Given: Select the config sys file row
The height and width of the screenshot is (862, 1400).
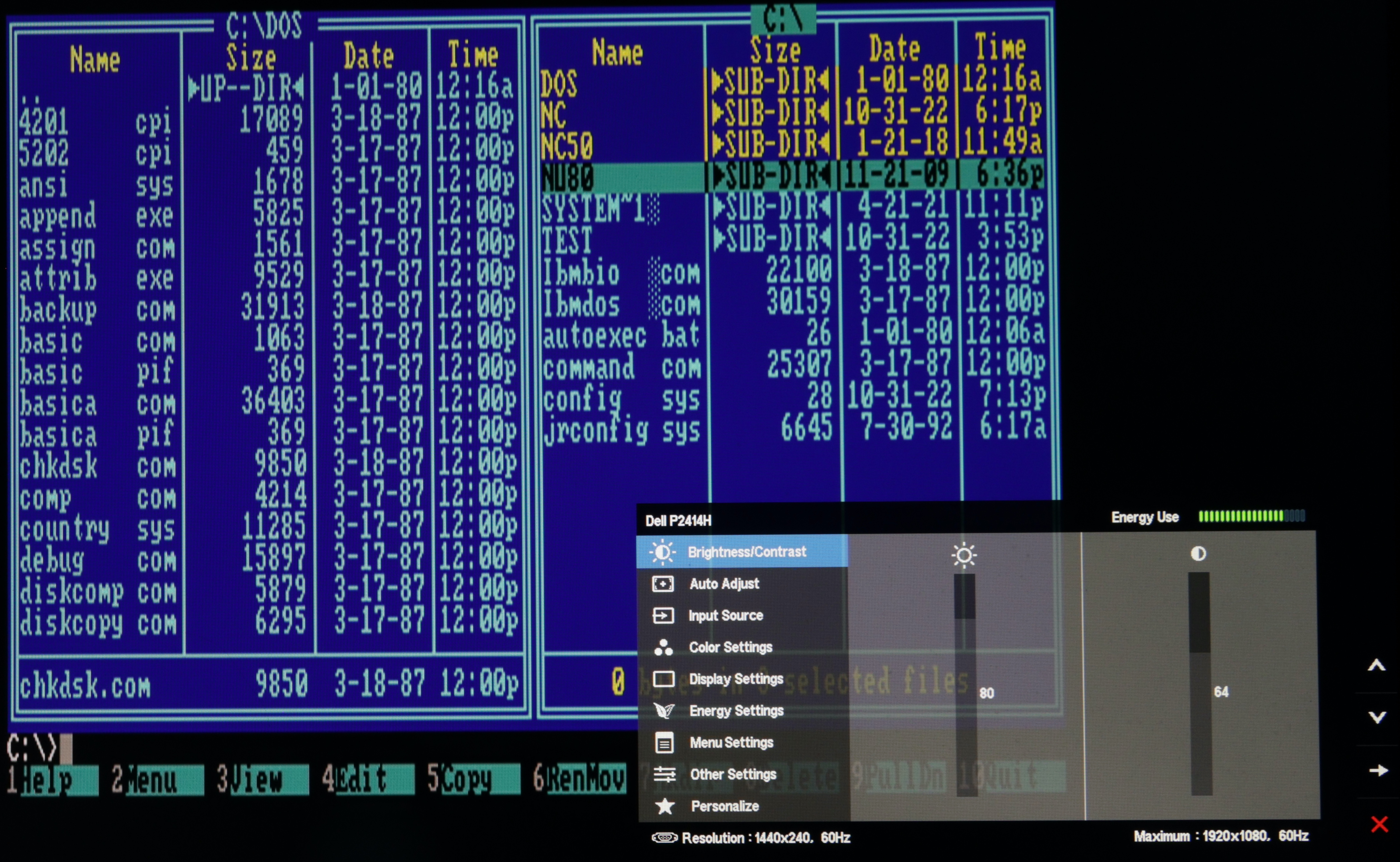Looking at the screenshot, I should (x=794, y=397).
